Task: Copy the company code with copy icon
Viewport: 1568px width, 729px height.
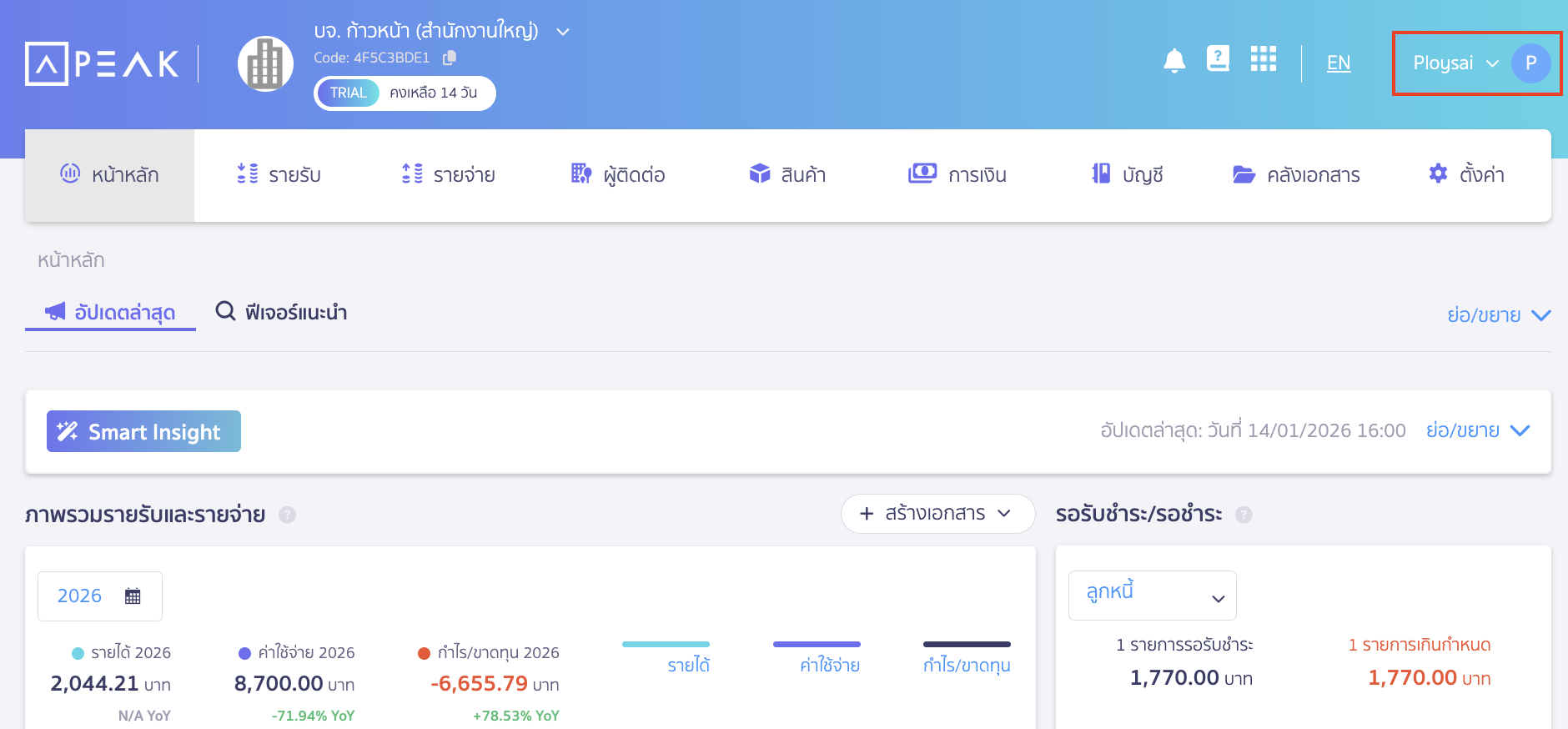Action: click(x=450, y=58)
